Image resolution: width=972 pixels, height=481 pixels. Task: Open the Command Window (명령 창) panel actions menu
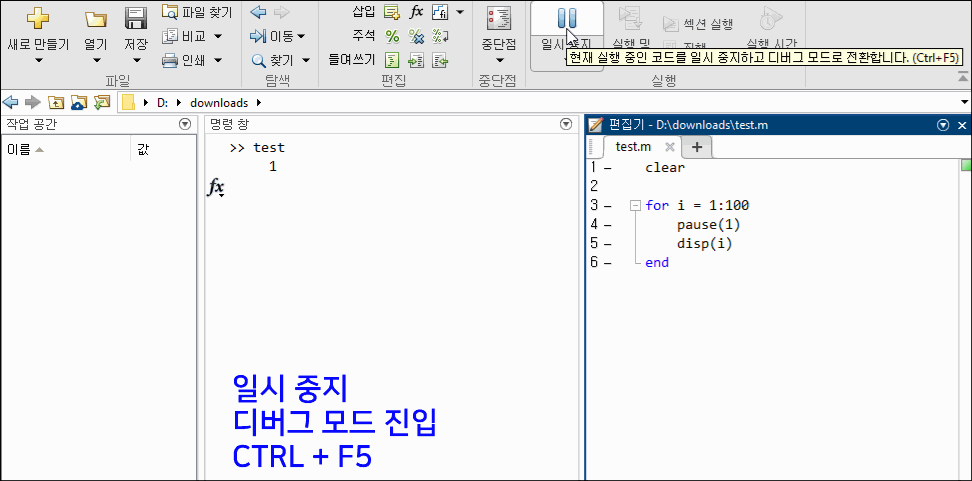pyautogui.click(x=565, y=125)
